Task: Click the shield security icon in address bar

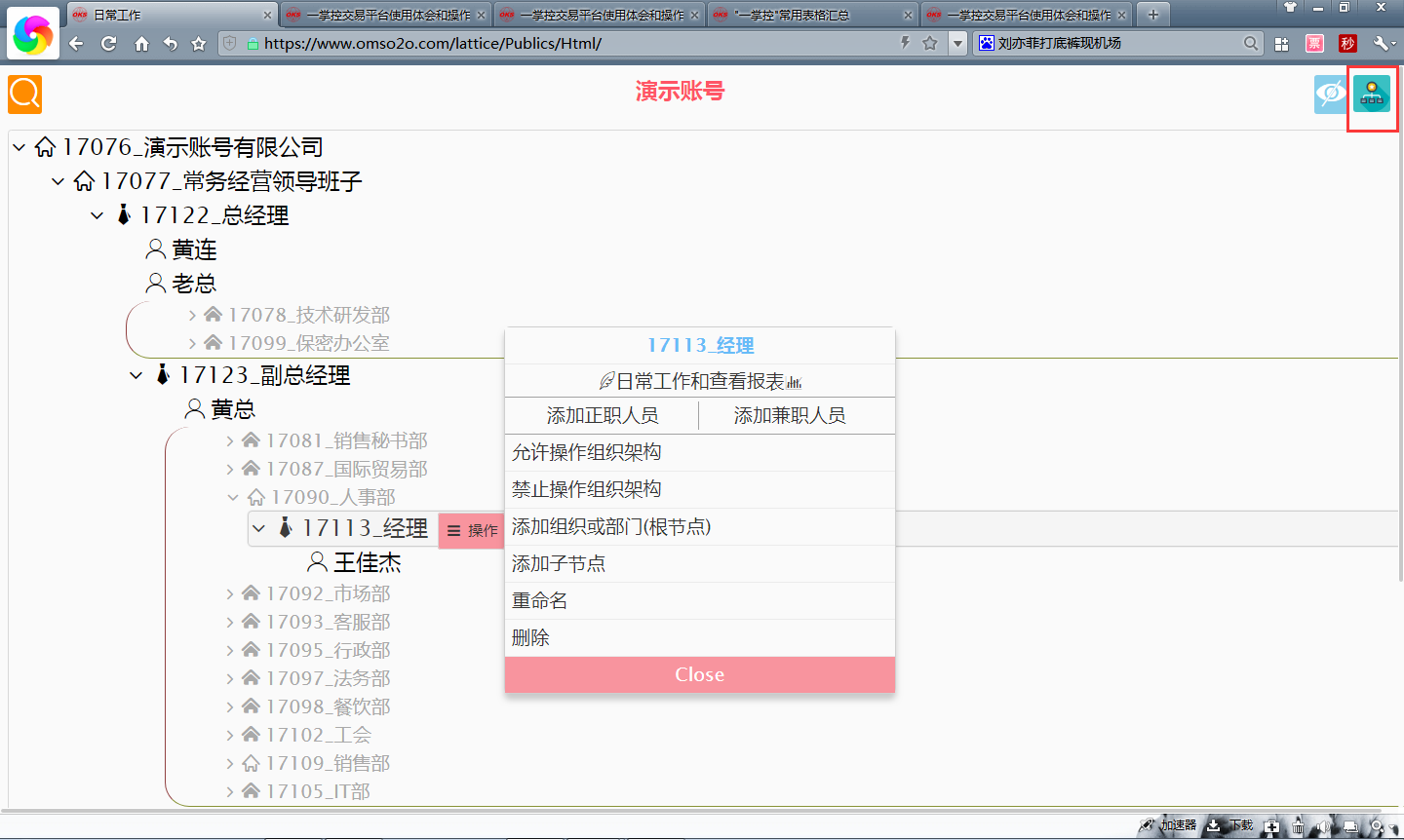Action: tap(230, 43)
